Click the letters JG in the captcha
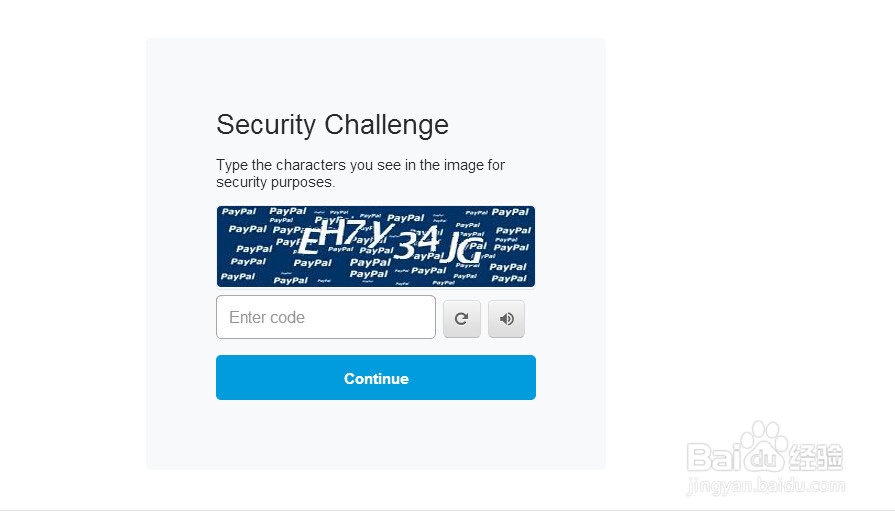 (463, 248)
